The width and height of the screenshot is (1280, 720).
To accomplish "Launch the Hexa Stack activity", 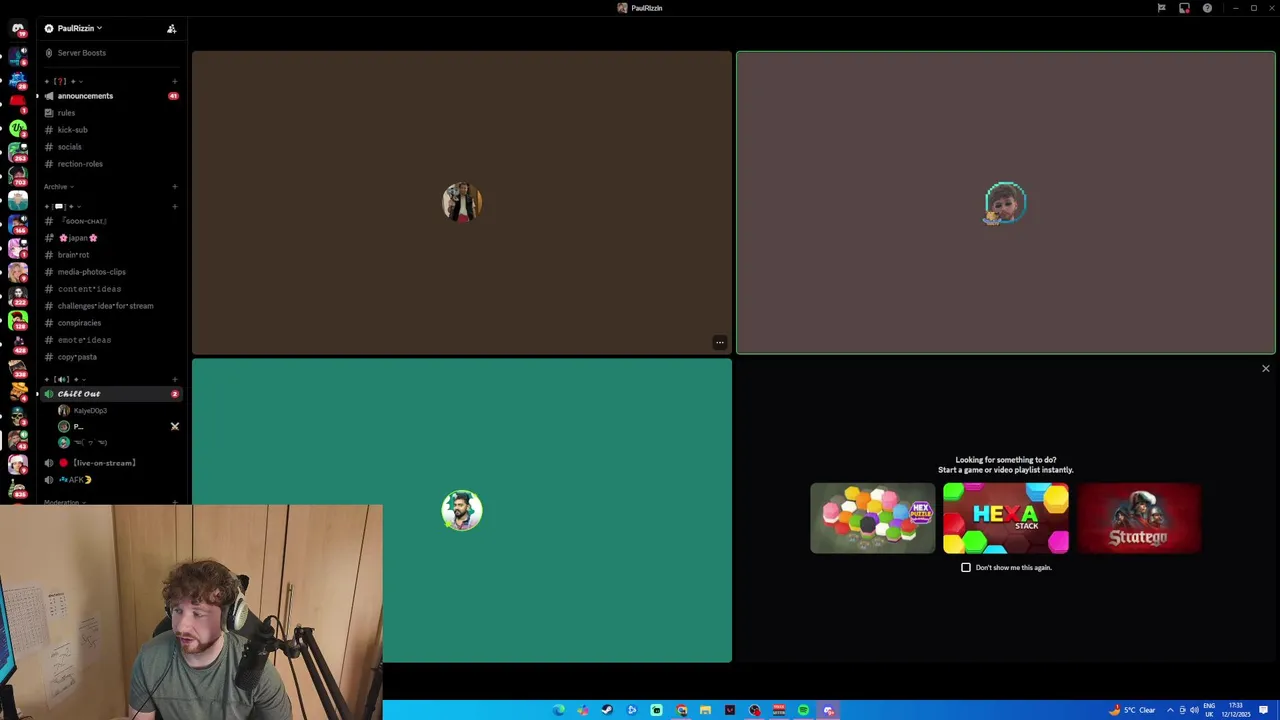I will (x=1005, y=518).
